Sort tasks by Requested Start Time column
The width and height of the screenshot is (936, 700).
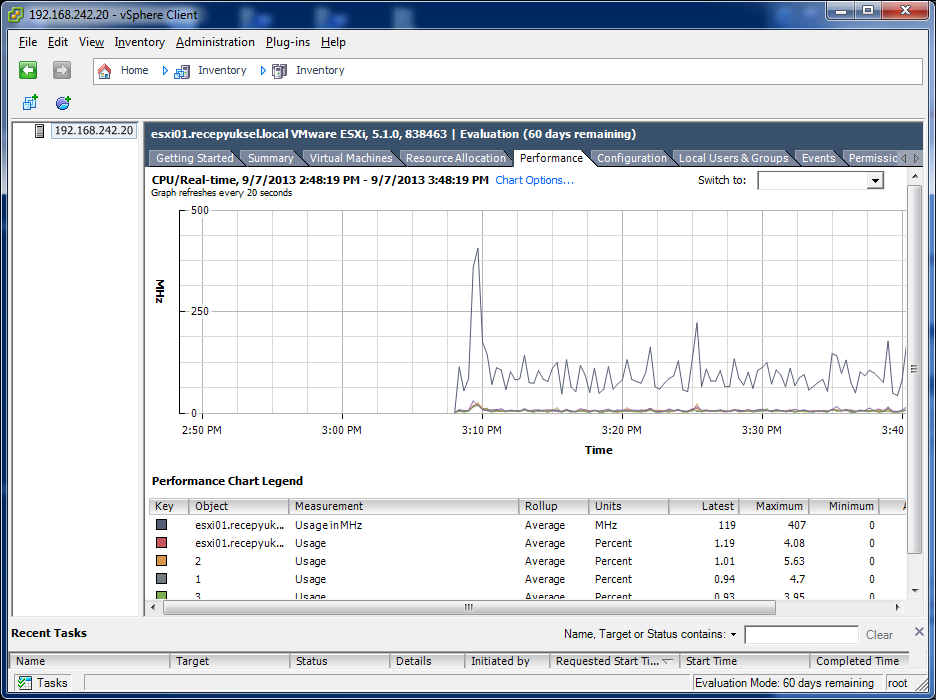click(x=614, y=661)
